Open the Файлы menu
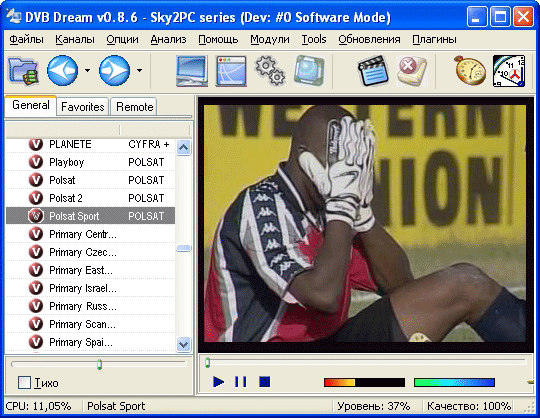 coord(26,40)
